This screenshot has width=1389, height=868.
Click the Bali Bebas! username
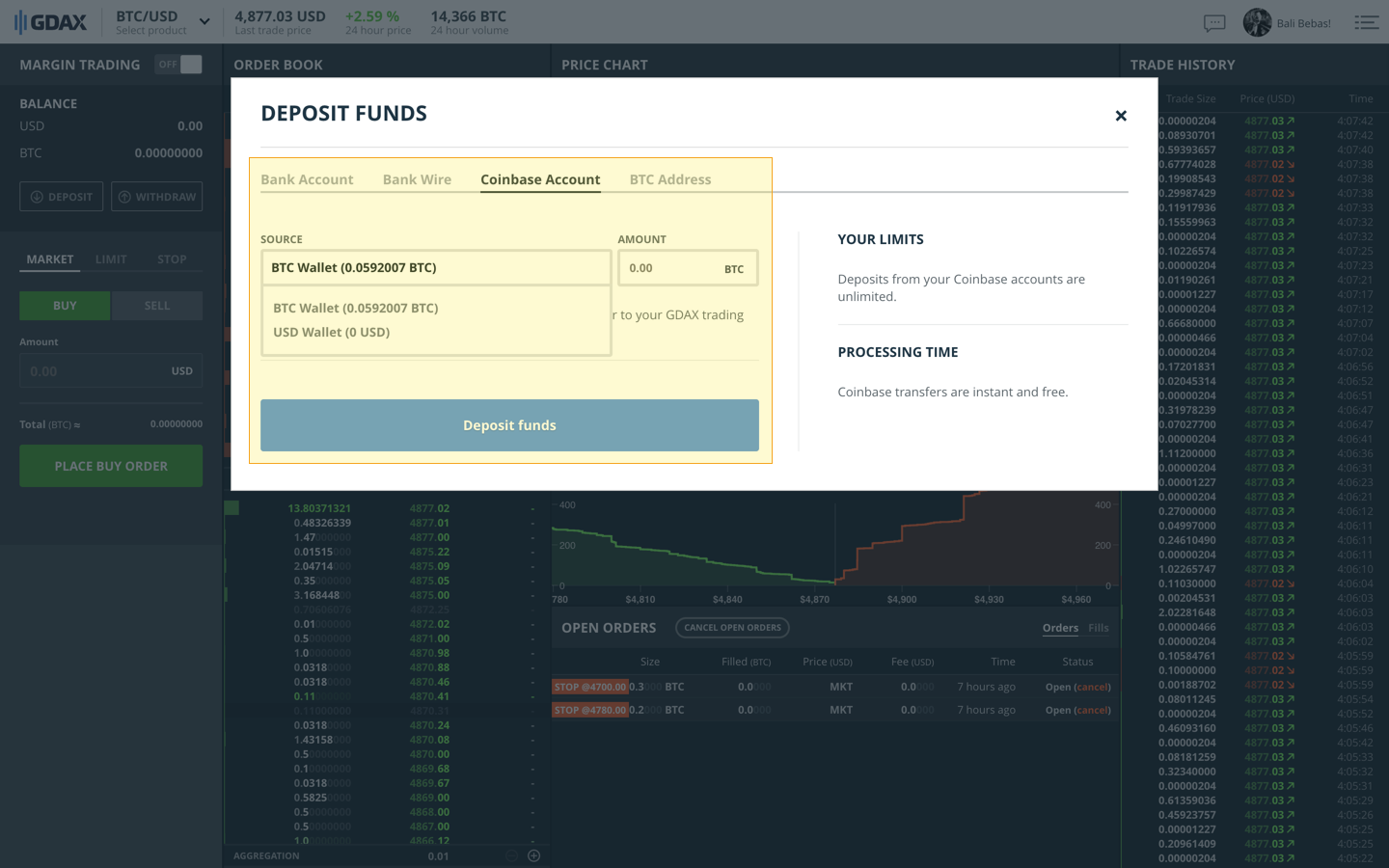pos(1303,23)
